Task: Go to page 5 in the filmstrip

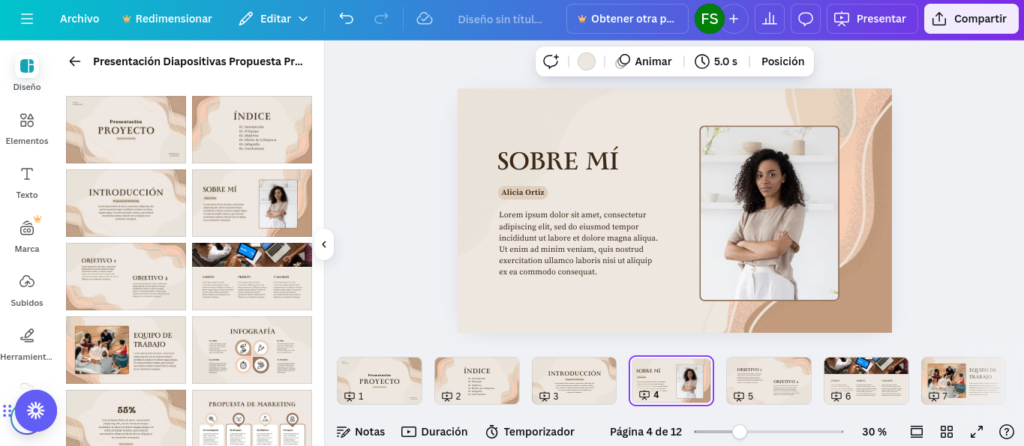Action: click(769, 381)
